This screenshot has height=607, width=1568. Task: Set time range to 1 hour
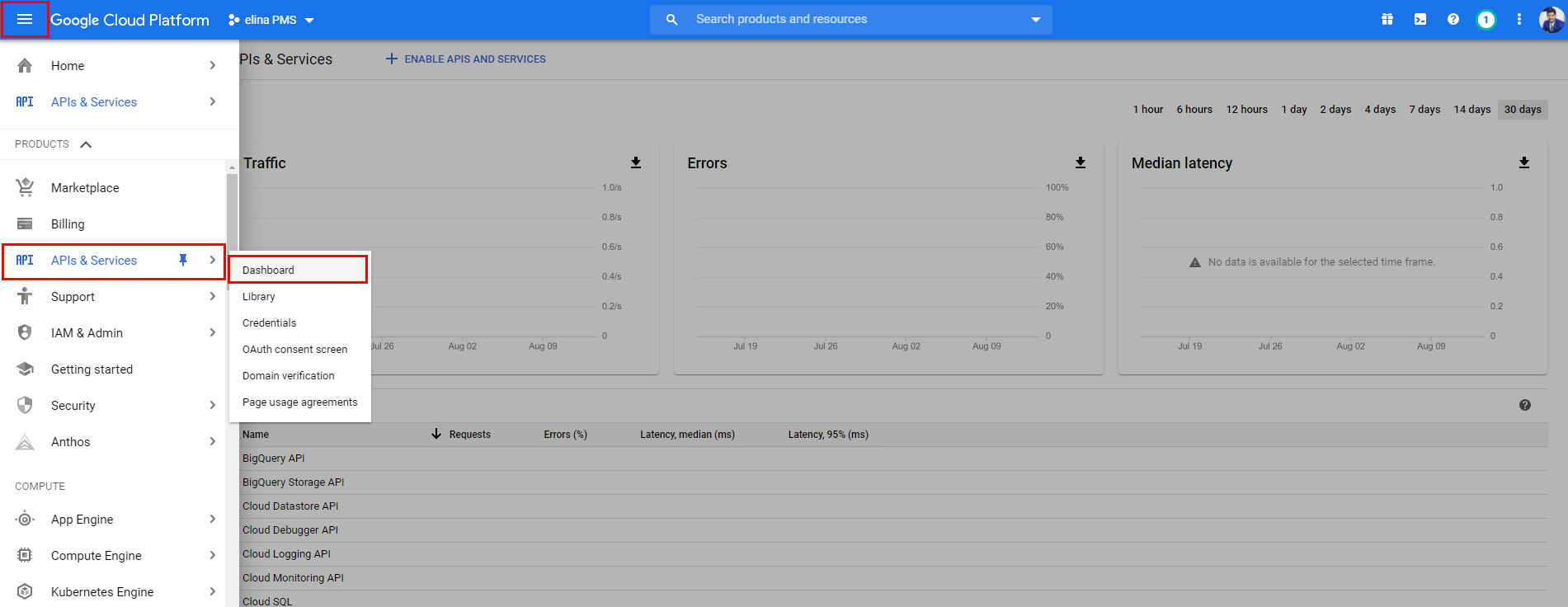[1147, 109]
